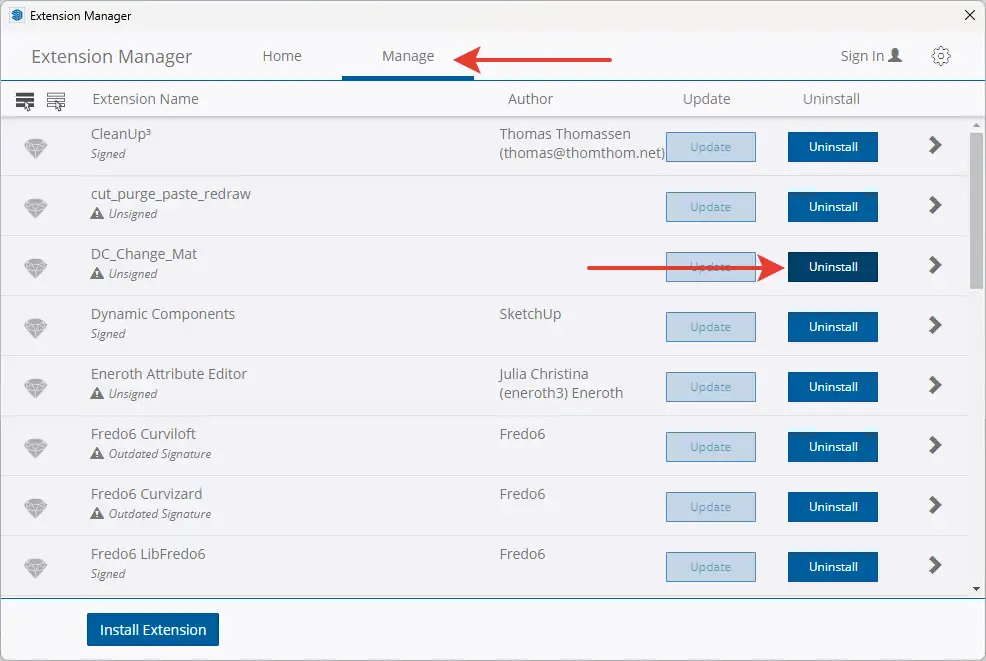Expand details for CleanUp³ extension
Viewport: 986px width, 661px height.
[935, 146]
